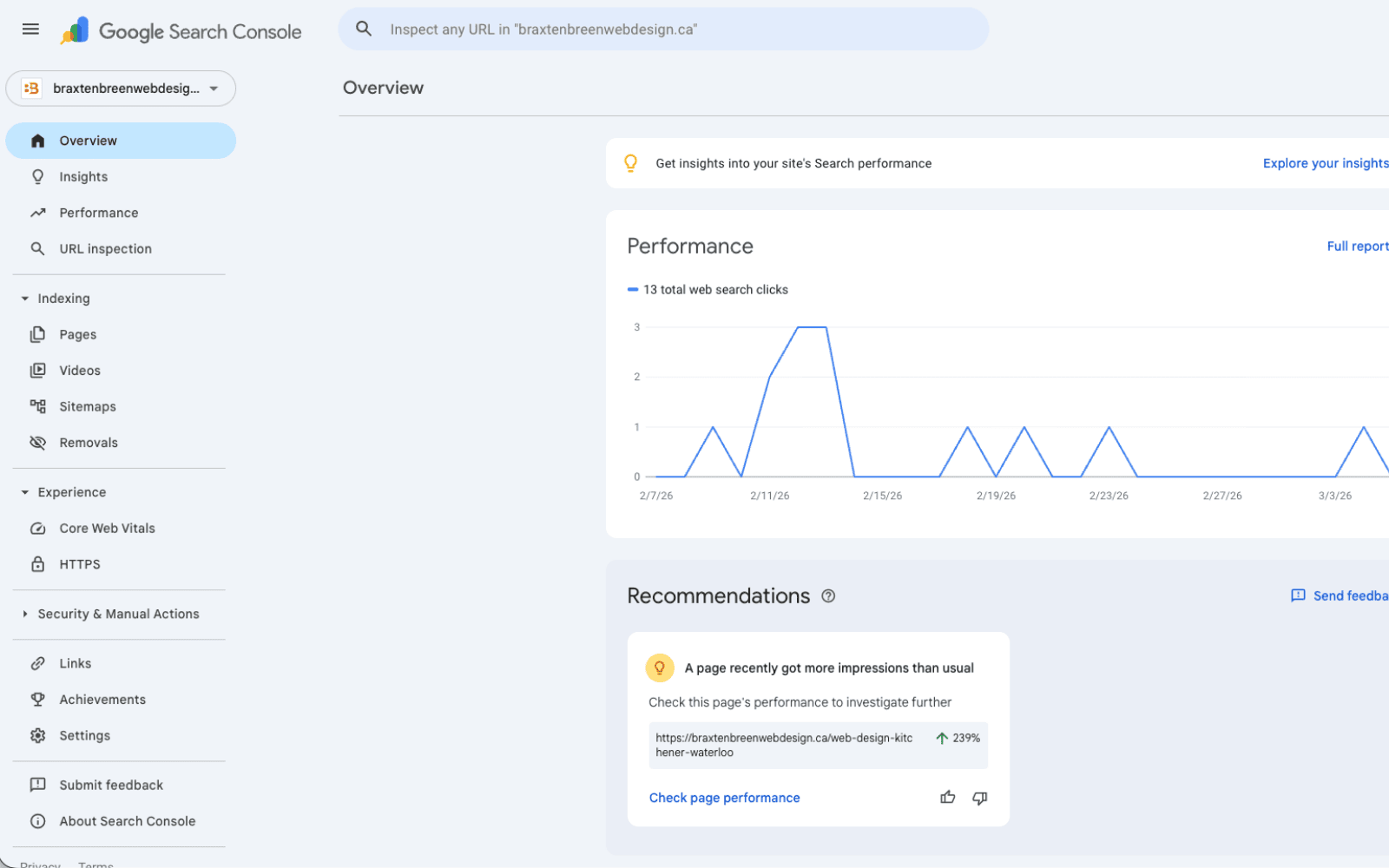Click Check page performance

[725, 798]
